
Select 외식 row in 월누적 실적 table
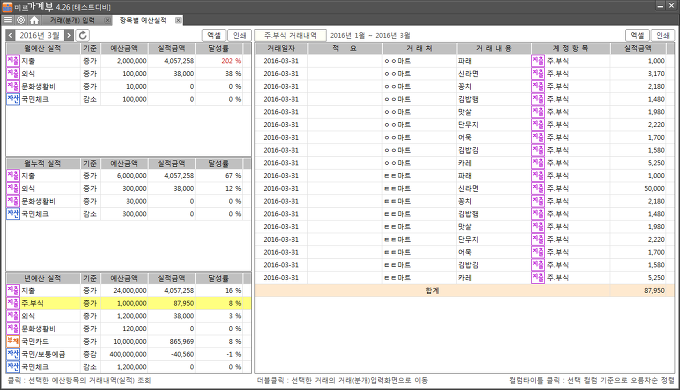[128, 189]
